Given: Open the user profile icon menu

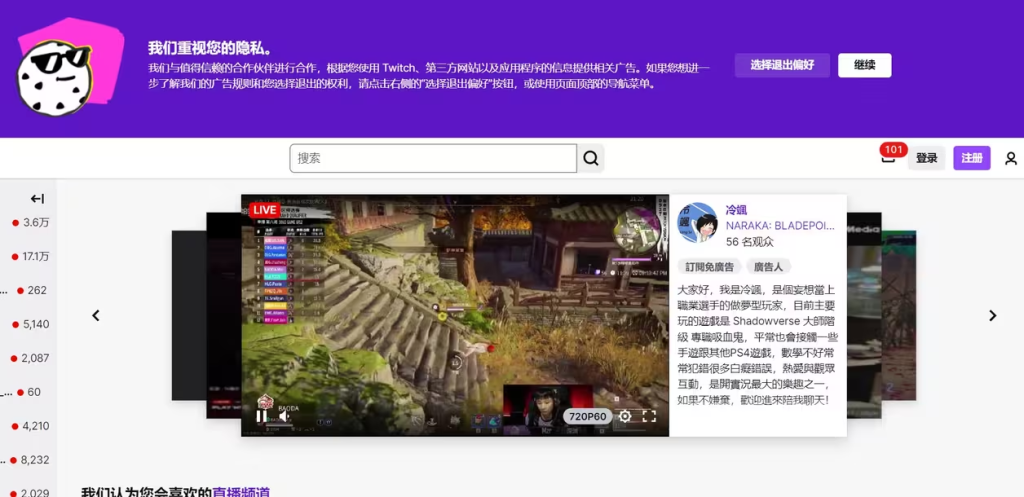Looking at the screenshot, I should pos(1011,158).
